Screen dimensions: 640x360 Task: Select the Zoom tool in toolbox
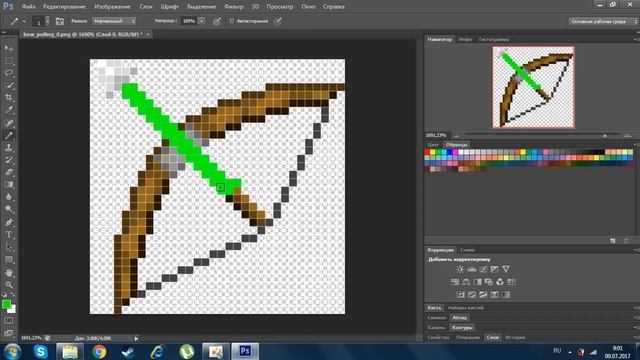click(x=9, y=284)
